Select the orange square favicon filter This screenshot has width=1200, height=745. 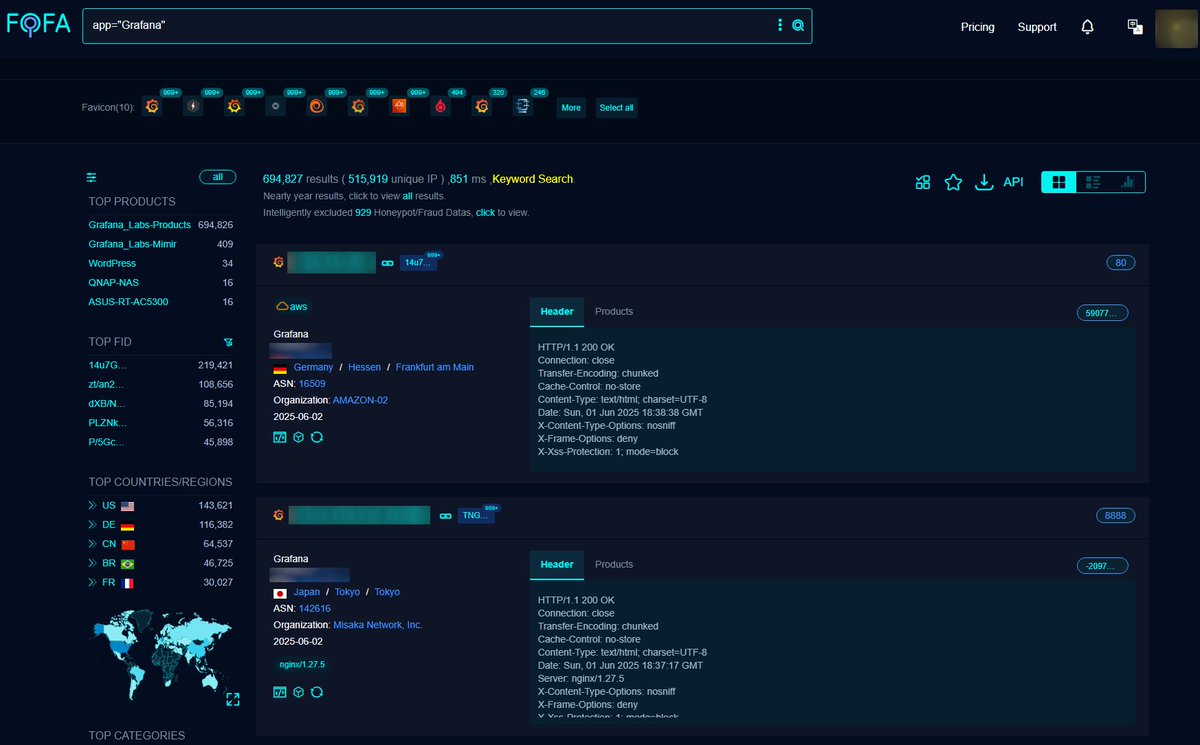(399, 106)
